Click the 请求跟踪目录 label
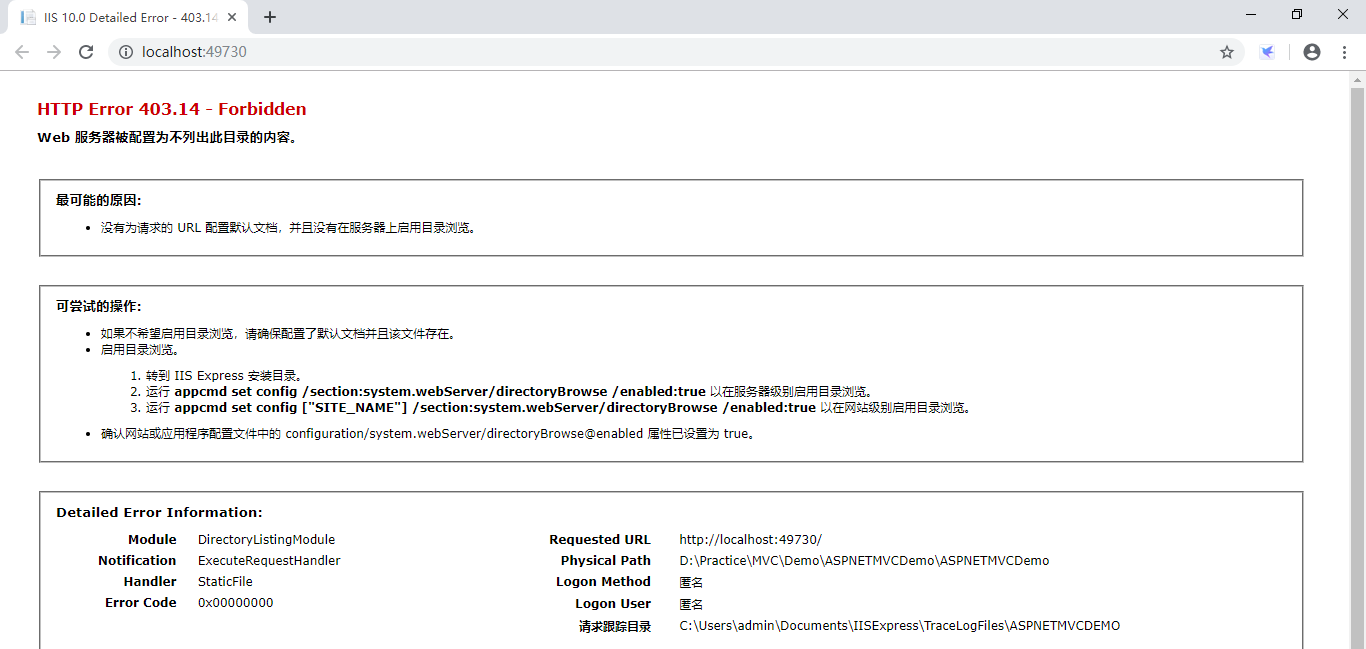Viewport: 1366px width, 649px height. point(615,626)
